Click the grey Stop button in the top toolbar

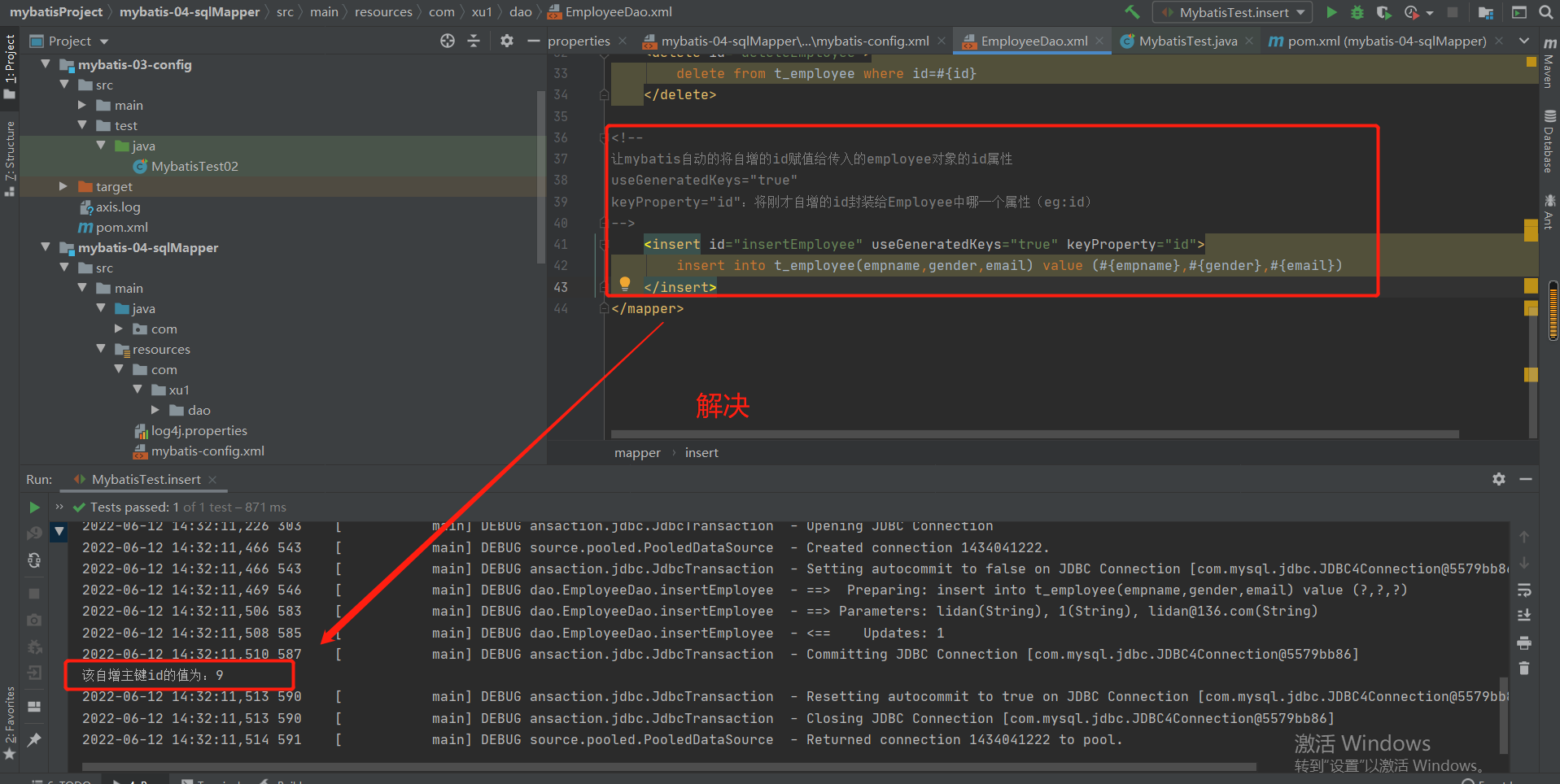[1453, 12]
